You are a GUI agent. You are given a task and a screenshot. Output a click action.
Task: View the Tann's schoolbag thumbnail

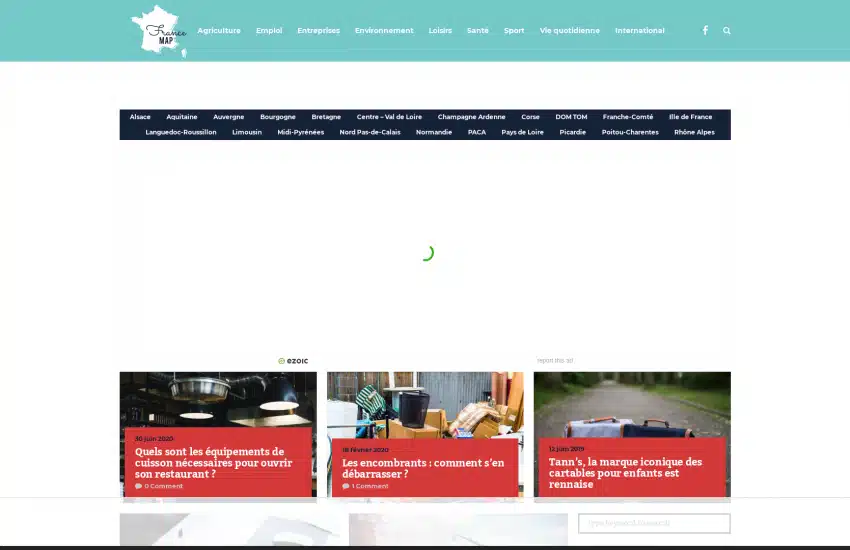pos(632,404)
